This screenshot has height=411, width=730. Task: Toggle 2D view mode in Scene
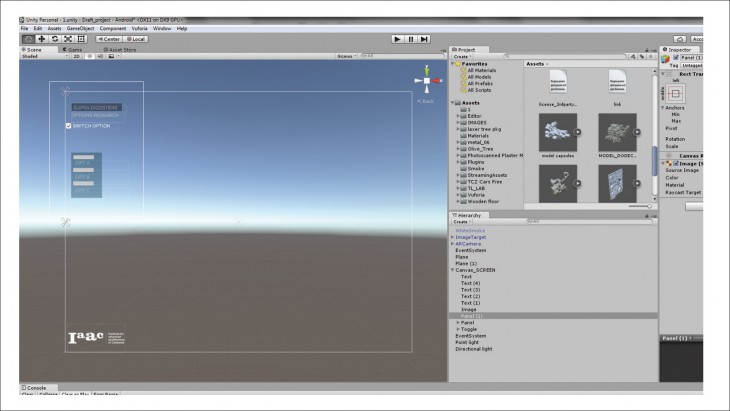(77, 56)
